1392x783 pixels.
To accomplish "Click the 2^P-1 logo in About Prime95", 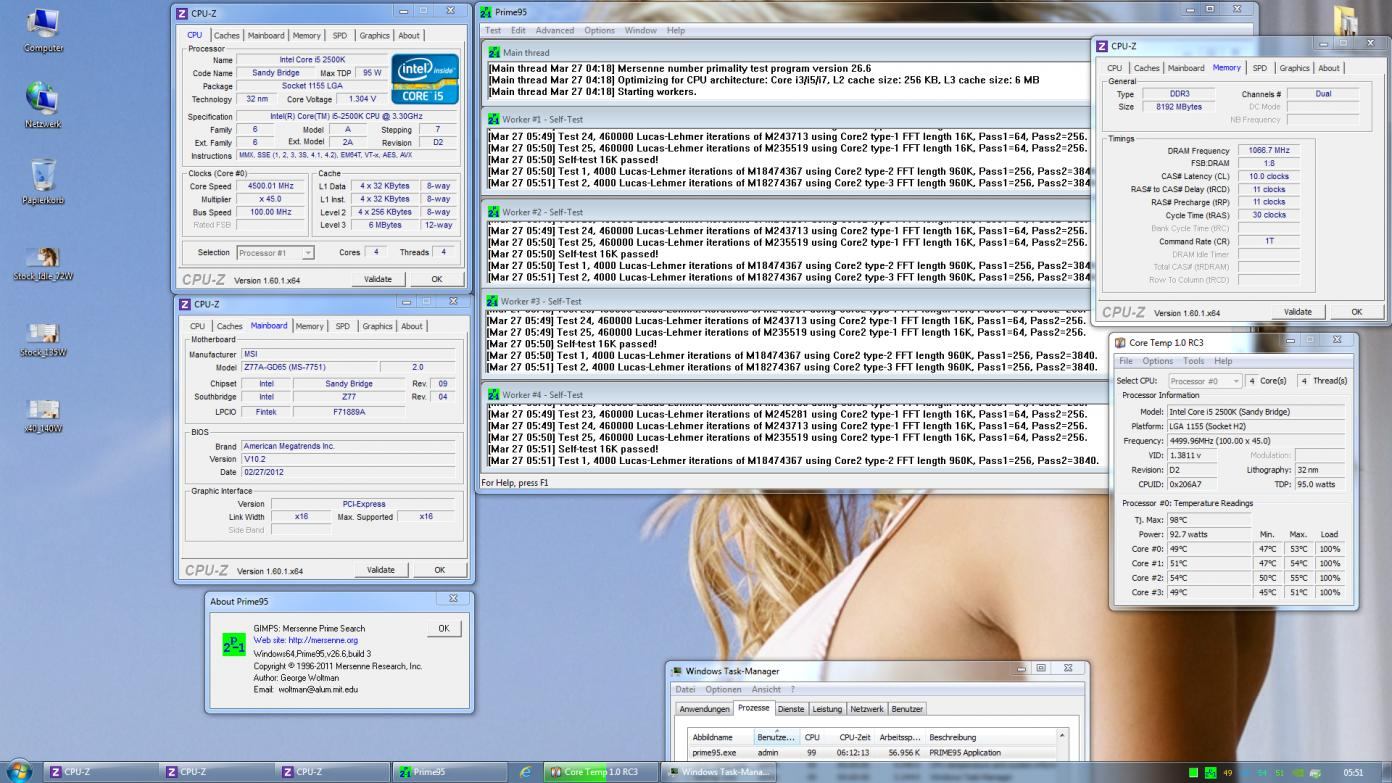I will pyautogui.click(x=233, y=644).
